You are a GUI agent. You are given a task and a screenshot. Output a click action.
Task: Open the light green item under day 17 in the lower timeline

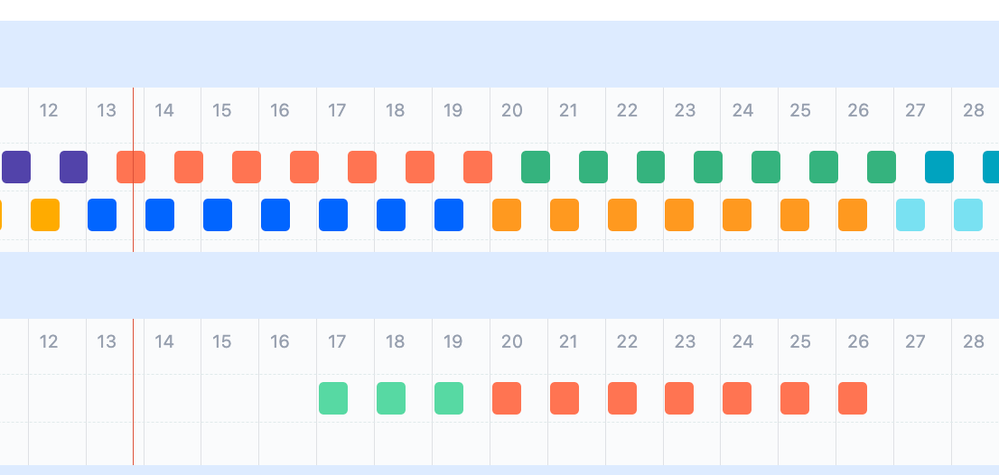333,398
